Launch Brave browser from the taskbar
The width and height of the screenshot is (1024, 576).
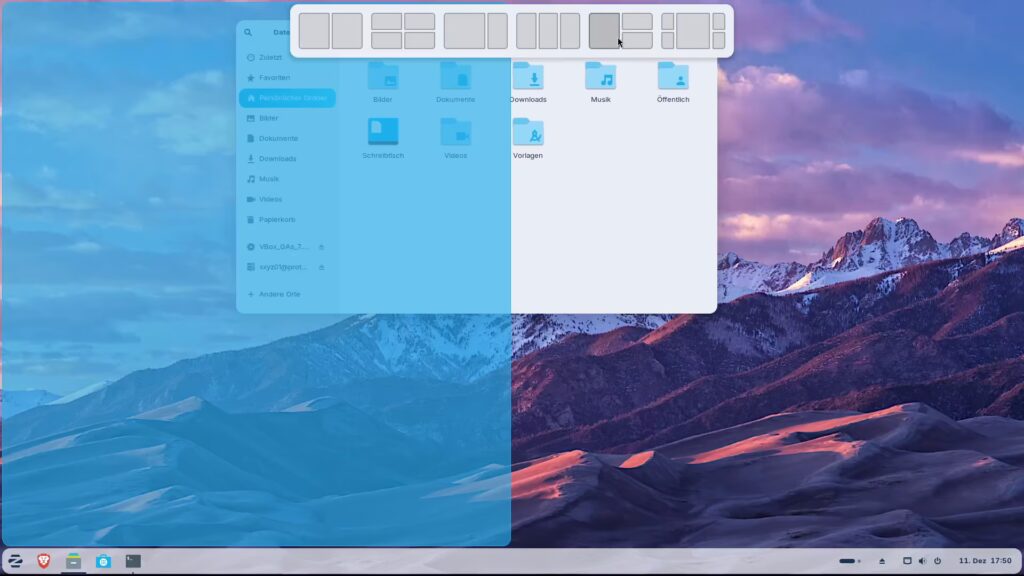pos(44,561)
